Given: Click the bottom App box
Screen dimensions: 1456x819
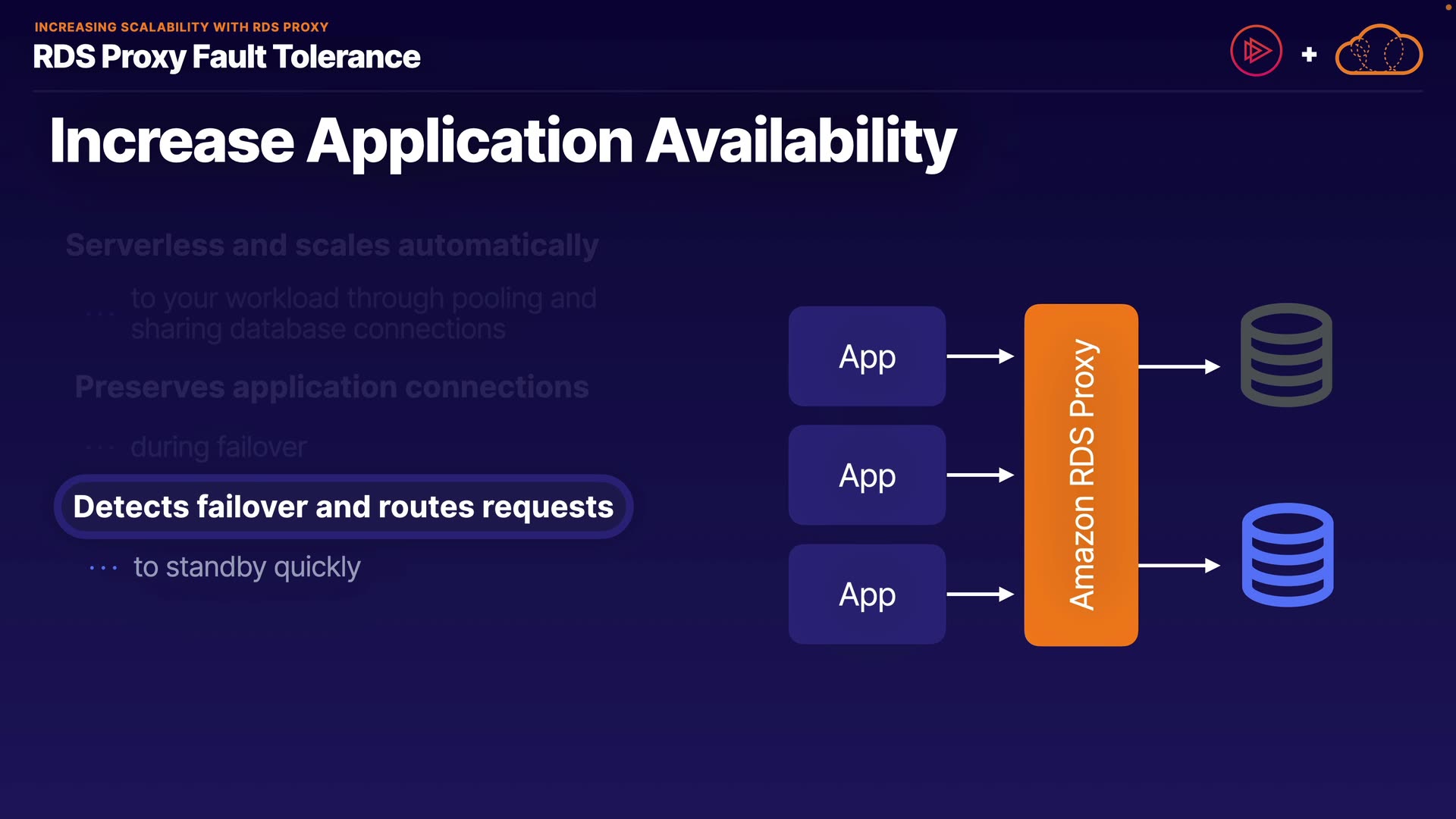Looking at the screenshot, I should 867,595.
